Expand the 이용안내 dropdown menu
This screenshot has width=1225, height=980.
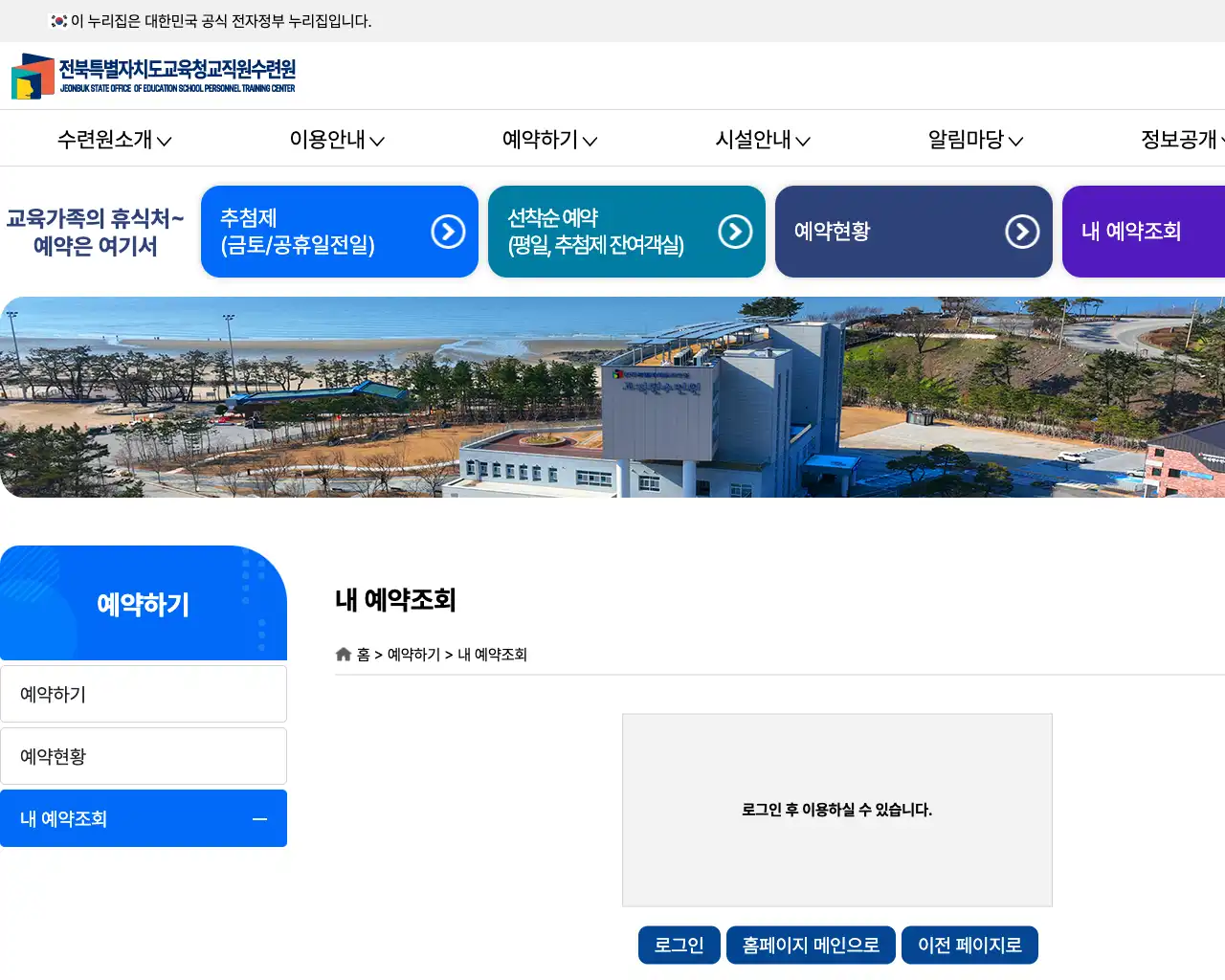[337, 140]
